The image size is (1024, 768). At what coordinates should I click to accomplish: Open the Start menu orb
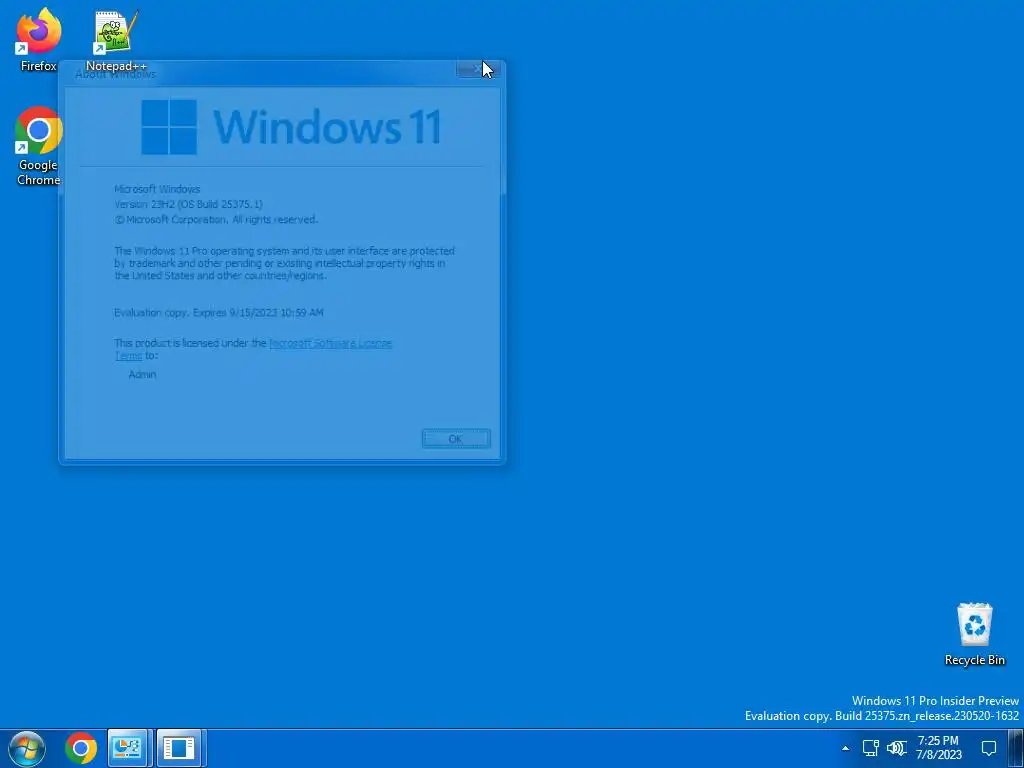pos(27,748)
